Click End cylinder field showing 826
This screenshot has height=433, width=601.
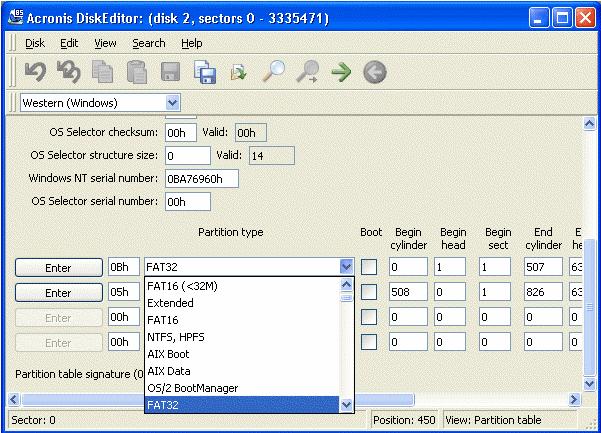click(543, 292)
